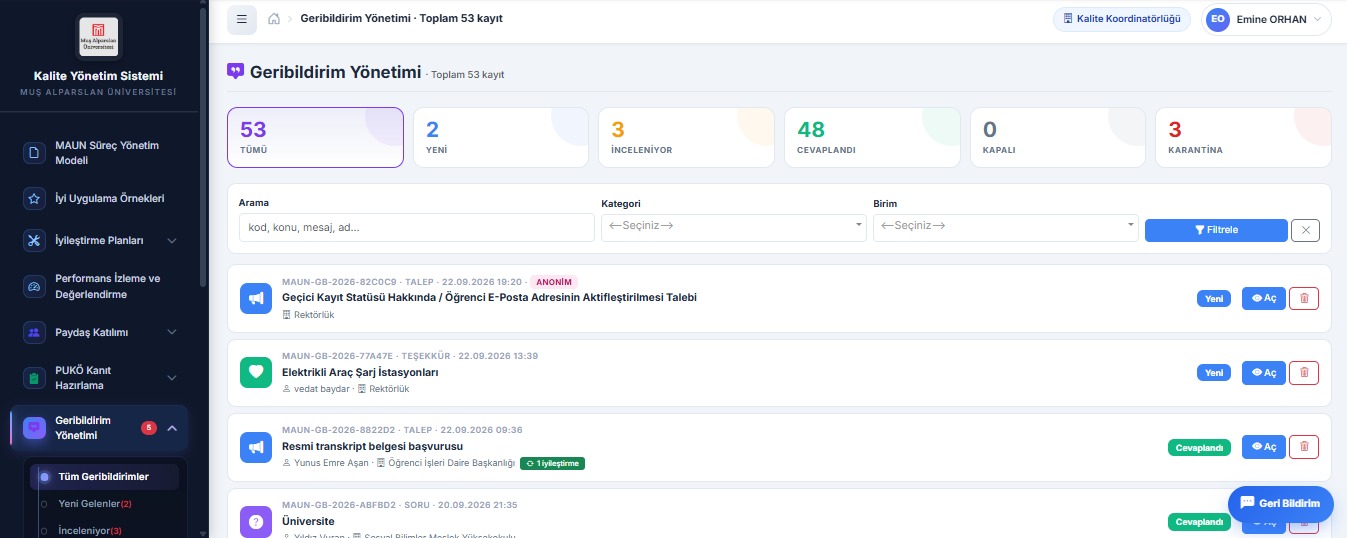
Task: Open İyi Uygulama Örnekleri star icon
Action: click(34, 198)
